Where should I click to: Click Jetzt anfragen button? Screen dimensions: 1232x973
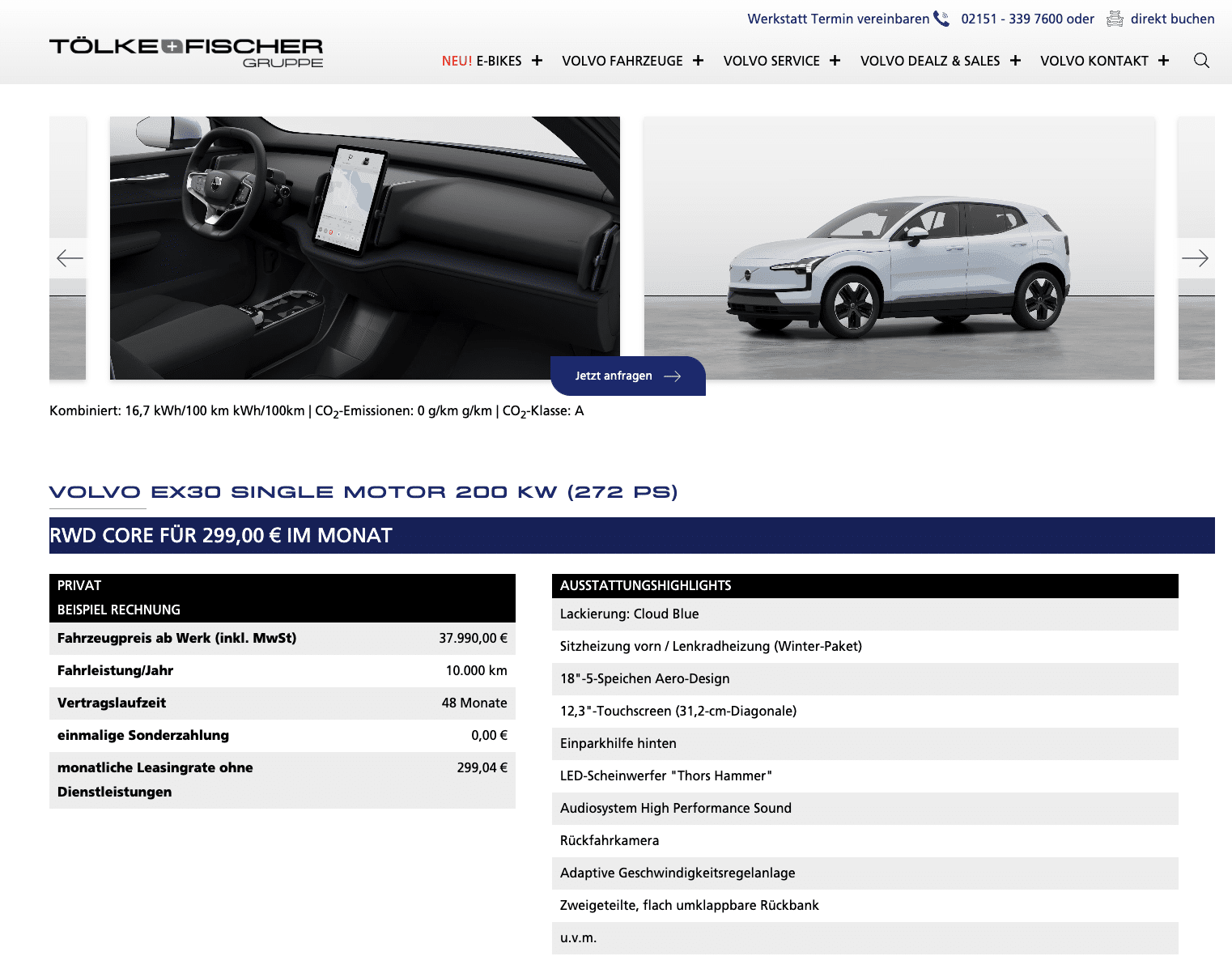(x=628, y=376)
